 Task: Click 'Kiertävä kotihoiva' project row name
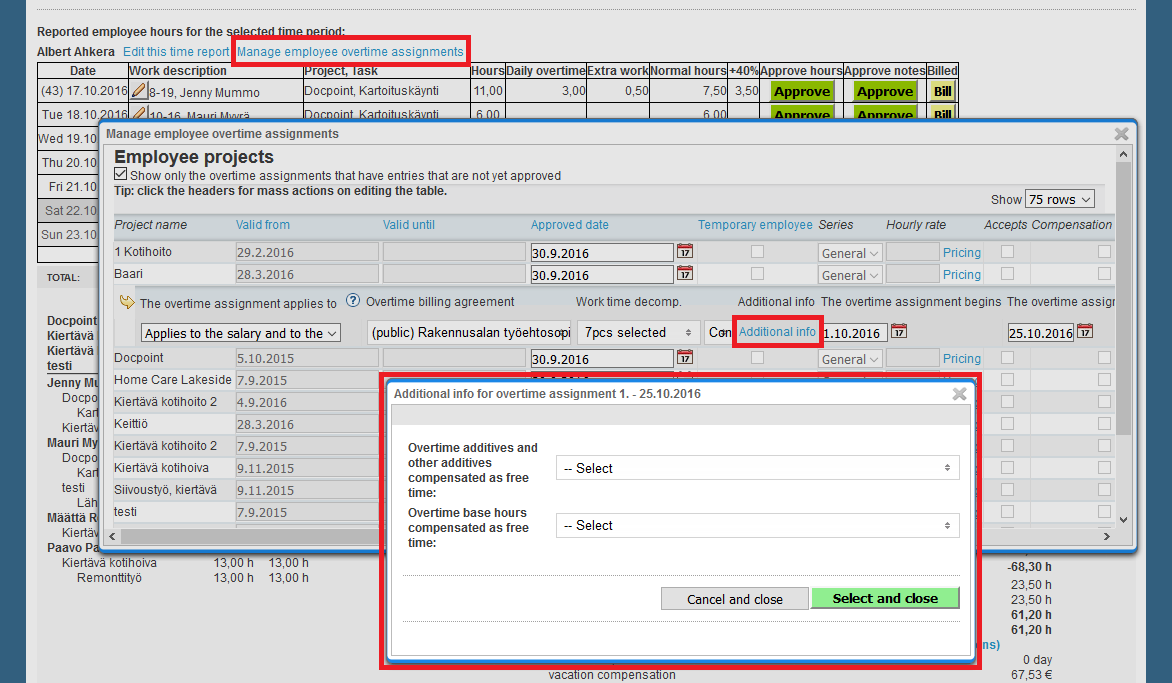161,468
